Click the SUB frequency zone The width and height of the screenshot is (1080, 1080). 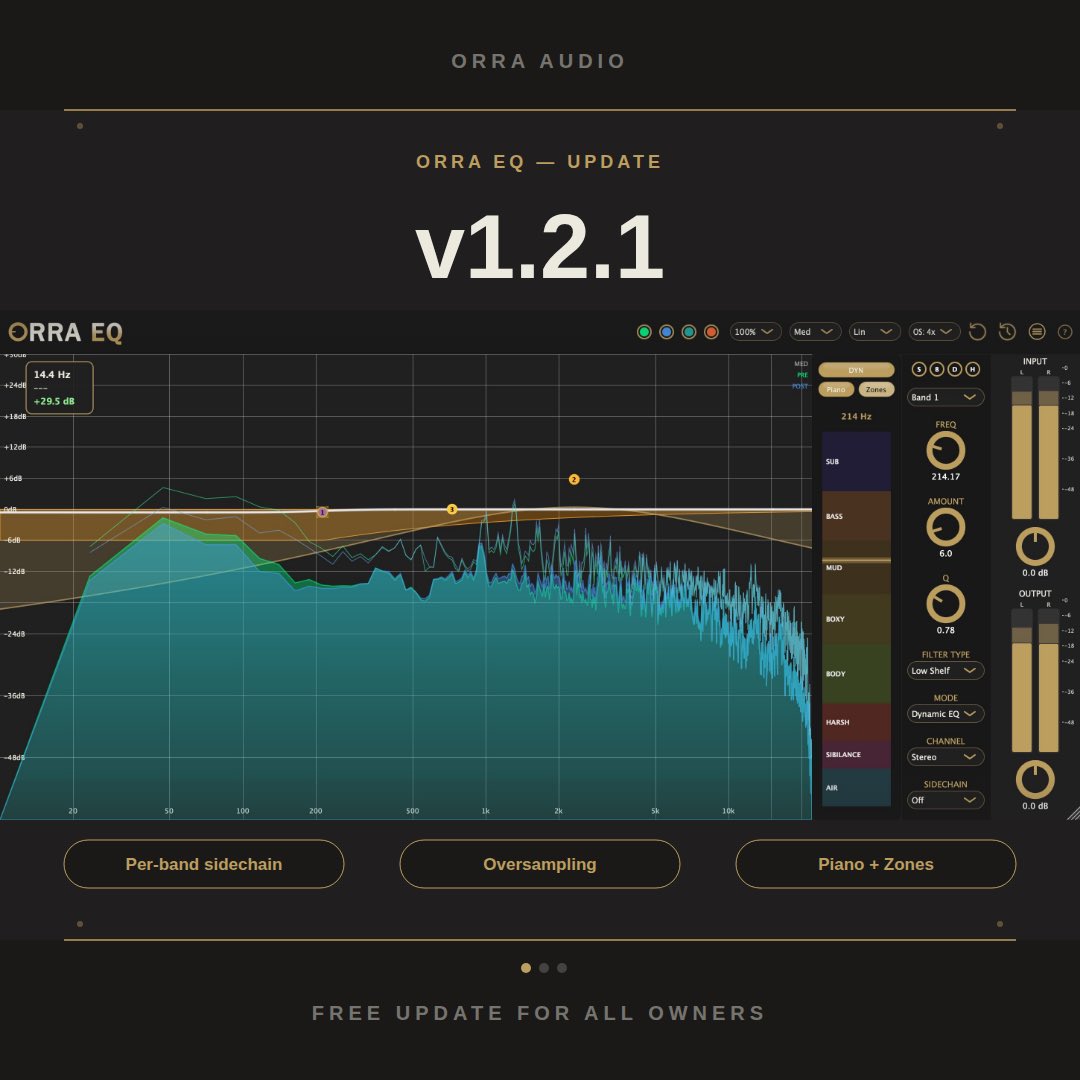point(856,461)
